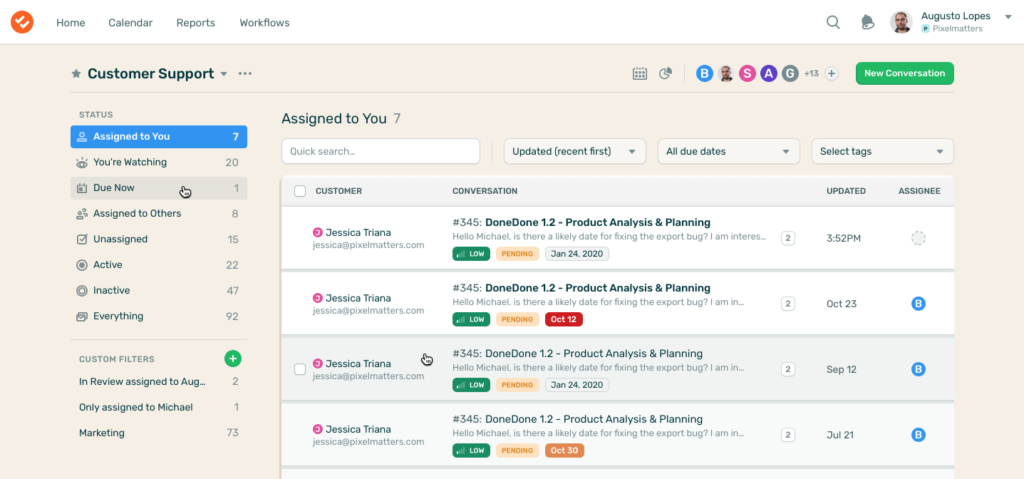Viewport: 1024px width, 479px height.
Task: Click the DoneDone logo icon
Action: (x=22, y=22)
